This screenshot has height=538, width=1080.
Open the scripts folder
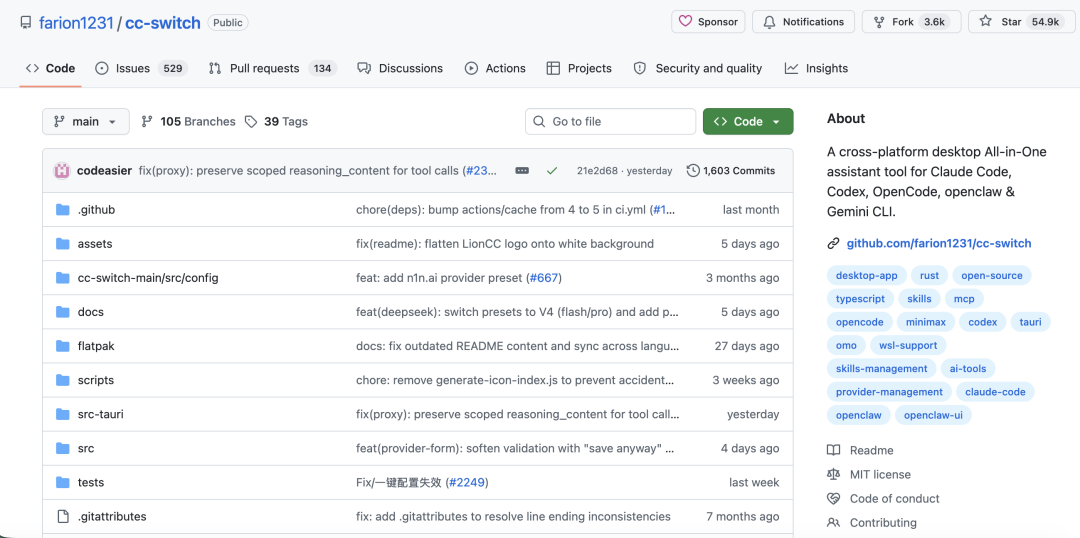[x=96, y=380]
